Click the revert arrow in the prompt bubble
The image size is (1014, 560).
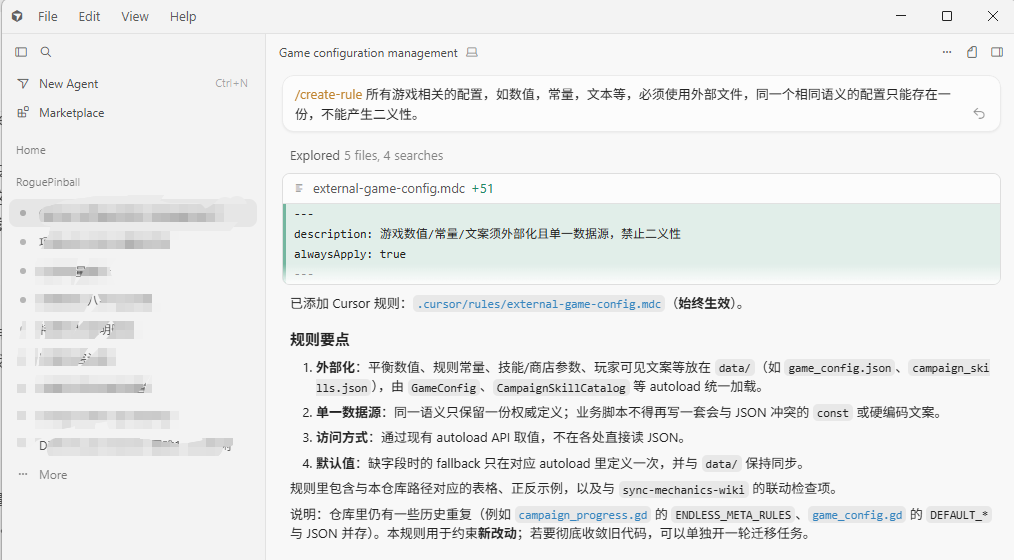[979, 114]
